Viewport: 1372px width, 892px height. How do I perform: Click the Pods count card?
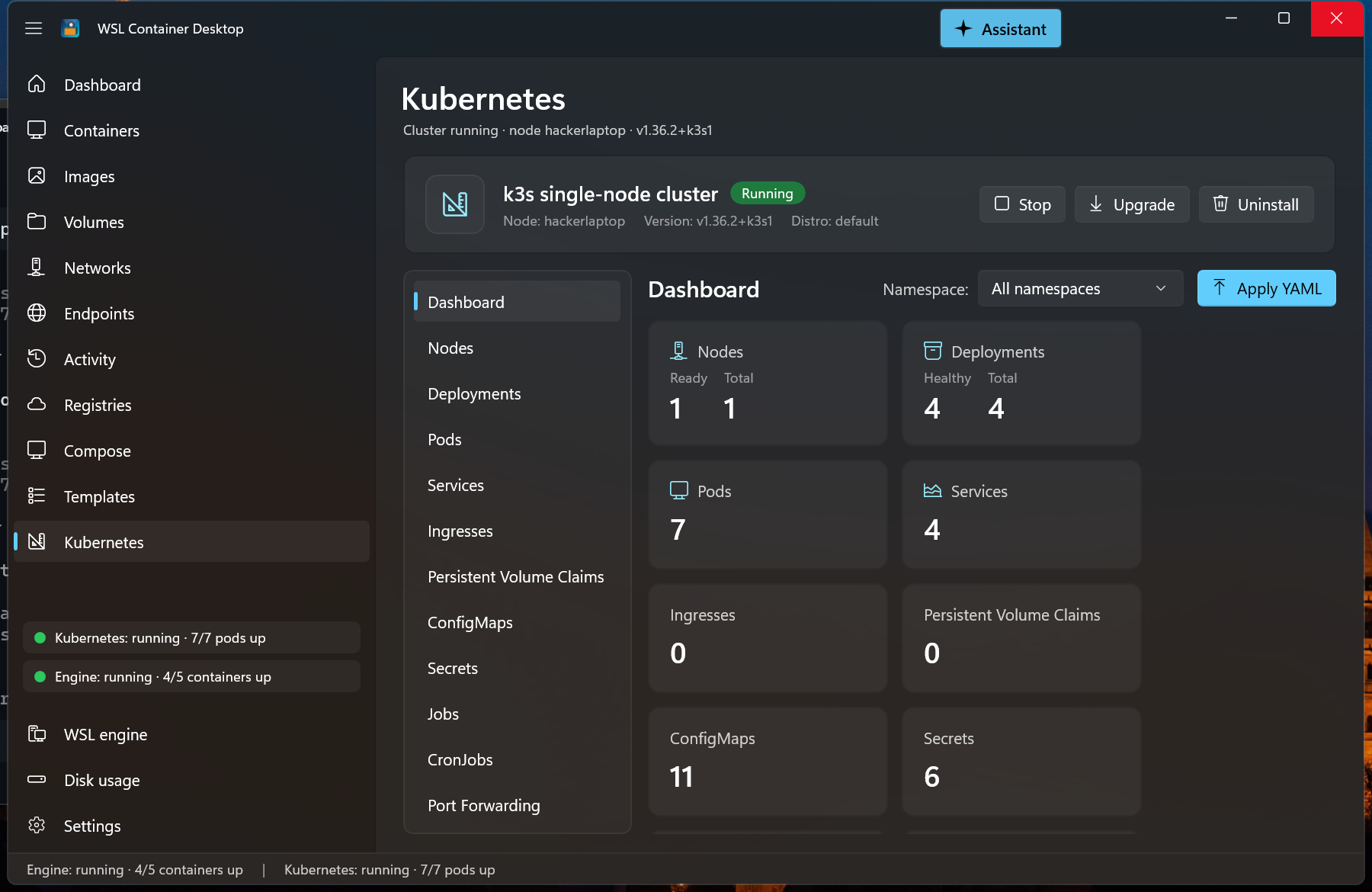pyautogui.click(x=768, y=515)
